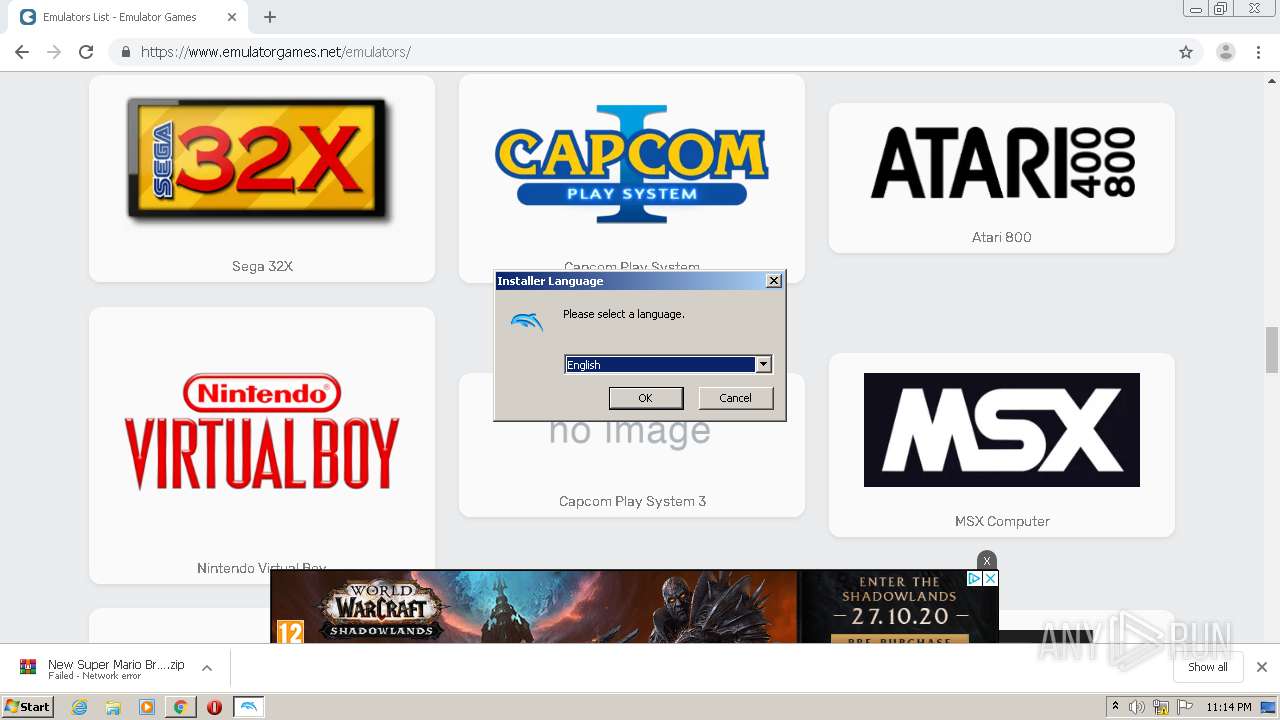The width and height of the screenshot is (1280, 720).
Task: Open the Action Center flag icon
Action: pos(1185,707)
